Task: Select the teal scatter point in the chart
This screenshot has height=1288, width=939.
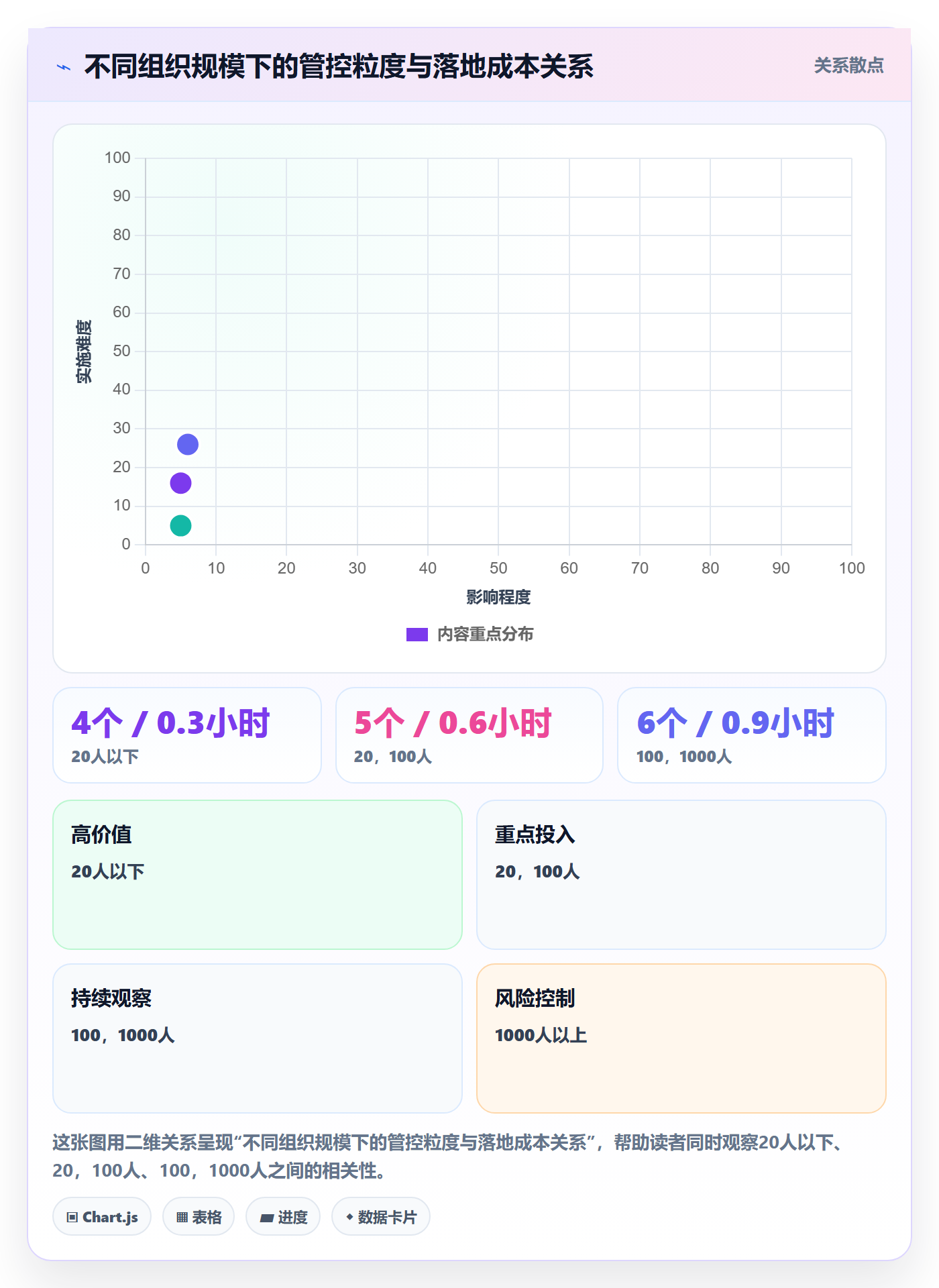Action: [x=180, y=525]
